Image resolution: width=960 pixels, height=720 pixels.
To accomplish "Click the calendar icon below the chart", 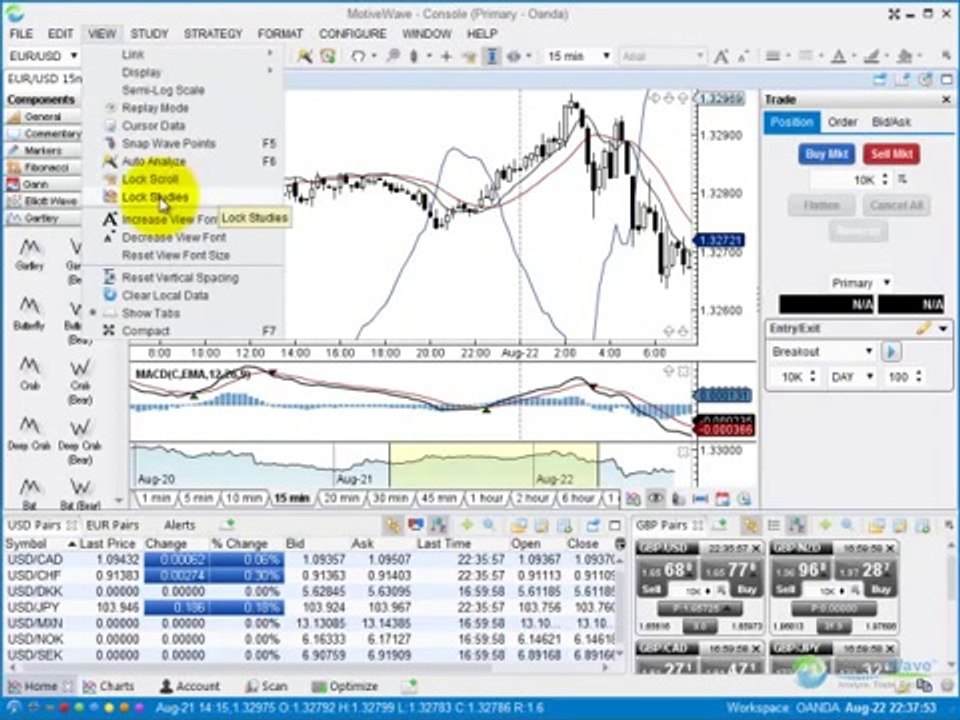I will click(722, 500).
